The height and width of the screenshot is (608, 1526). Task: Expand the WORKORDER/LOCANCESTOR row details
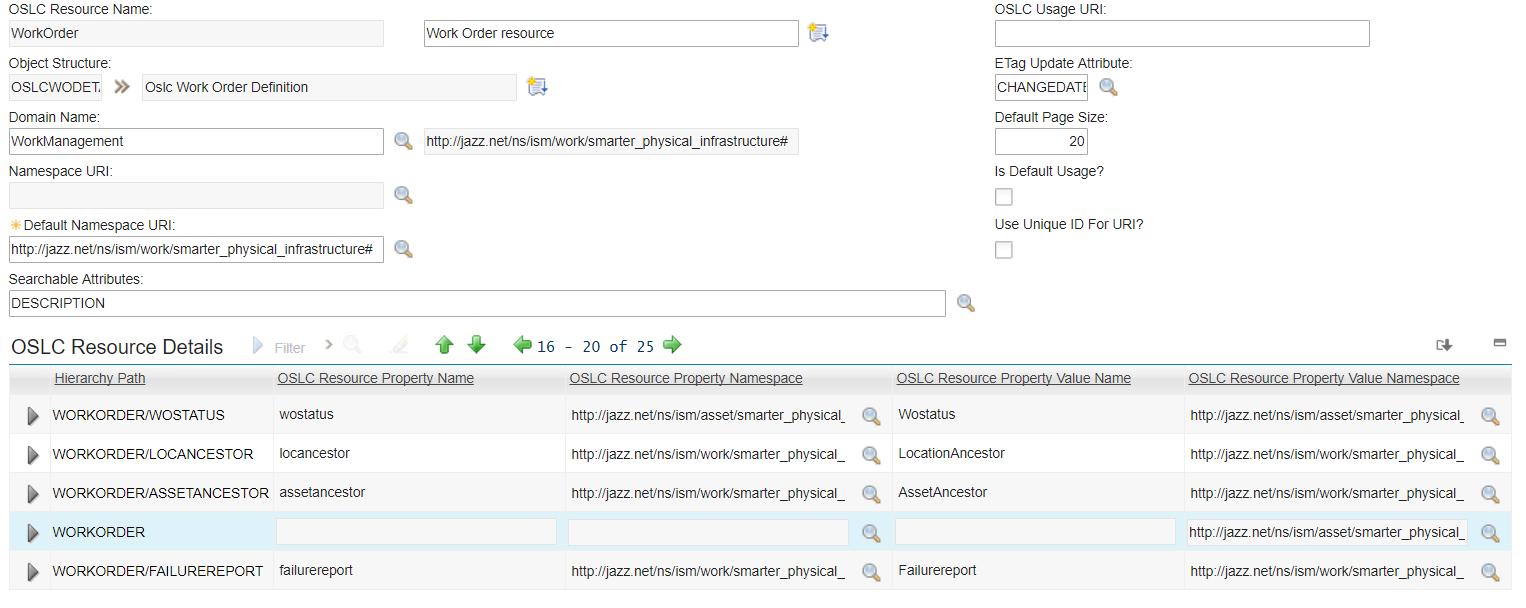(32, 455)
